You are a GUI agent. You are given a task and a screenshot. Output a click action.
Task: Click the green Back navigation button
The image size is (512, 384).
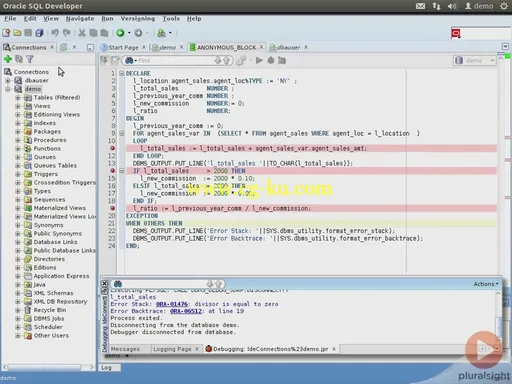120,33
